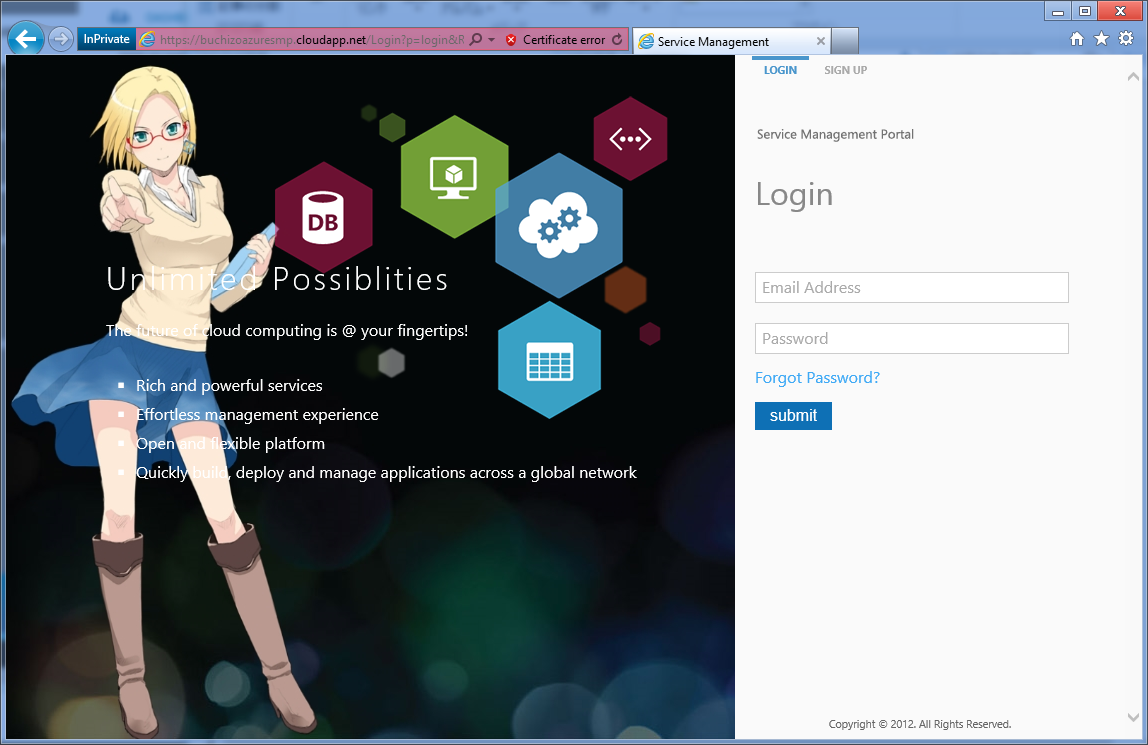Select the LOGIN tab
The height and width of the screenshot is (745, 1148).
(780, 70)
